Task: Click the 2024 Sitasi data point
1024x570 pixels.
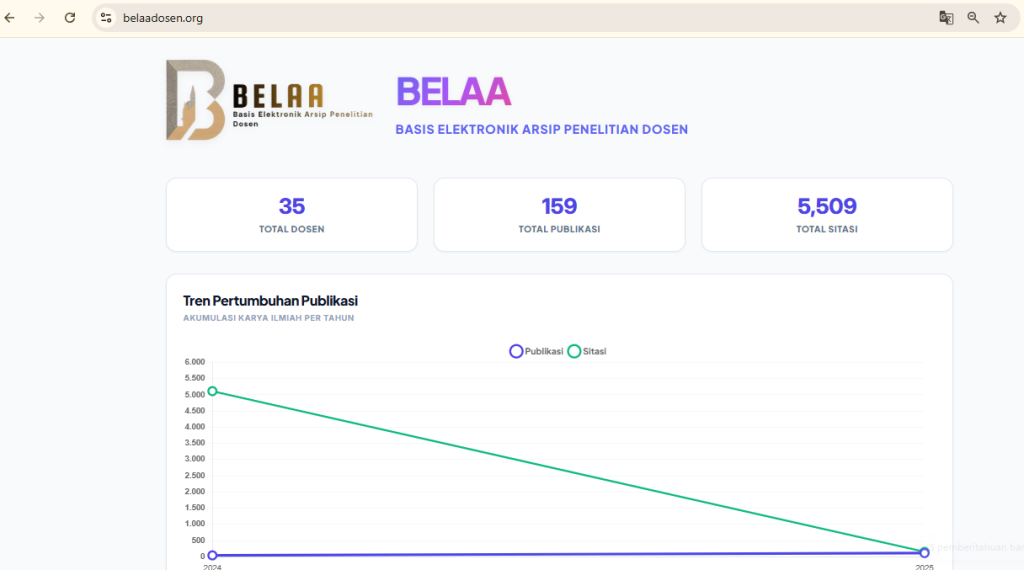Action: click(212, 391)
